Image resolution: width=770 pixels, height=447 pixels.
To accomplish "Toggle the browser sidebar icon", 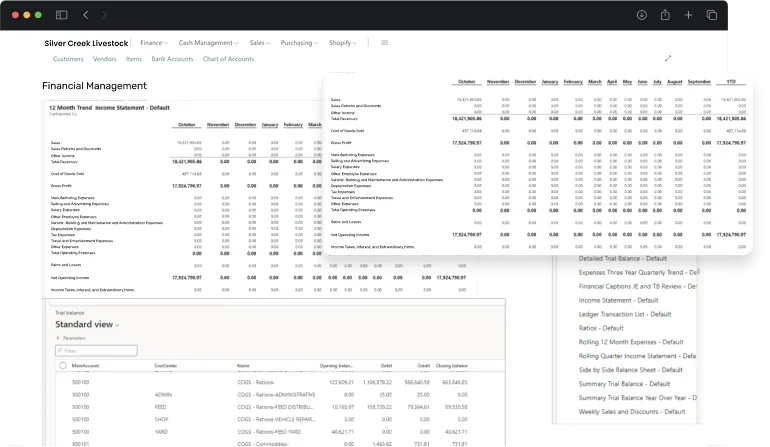I will click(x=61, y=15).
